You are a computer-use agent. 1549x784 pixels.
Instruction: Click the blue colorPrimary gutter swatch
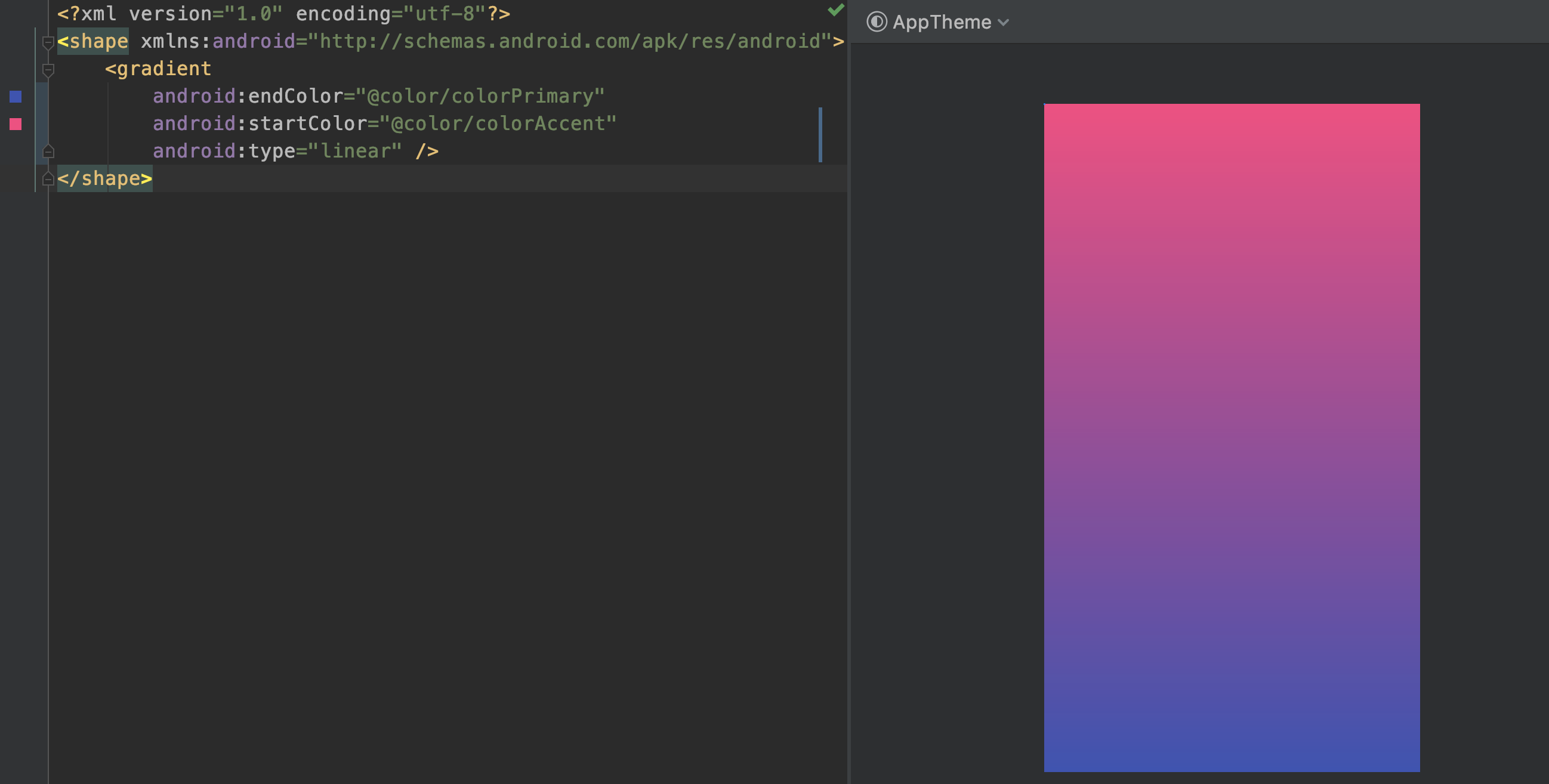coord(15,96)
